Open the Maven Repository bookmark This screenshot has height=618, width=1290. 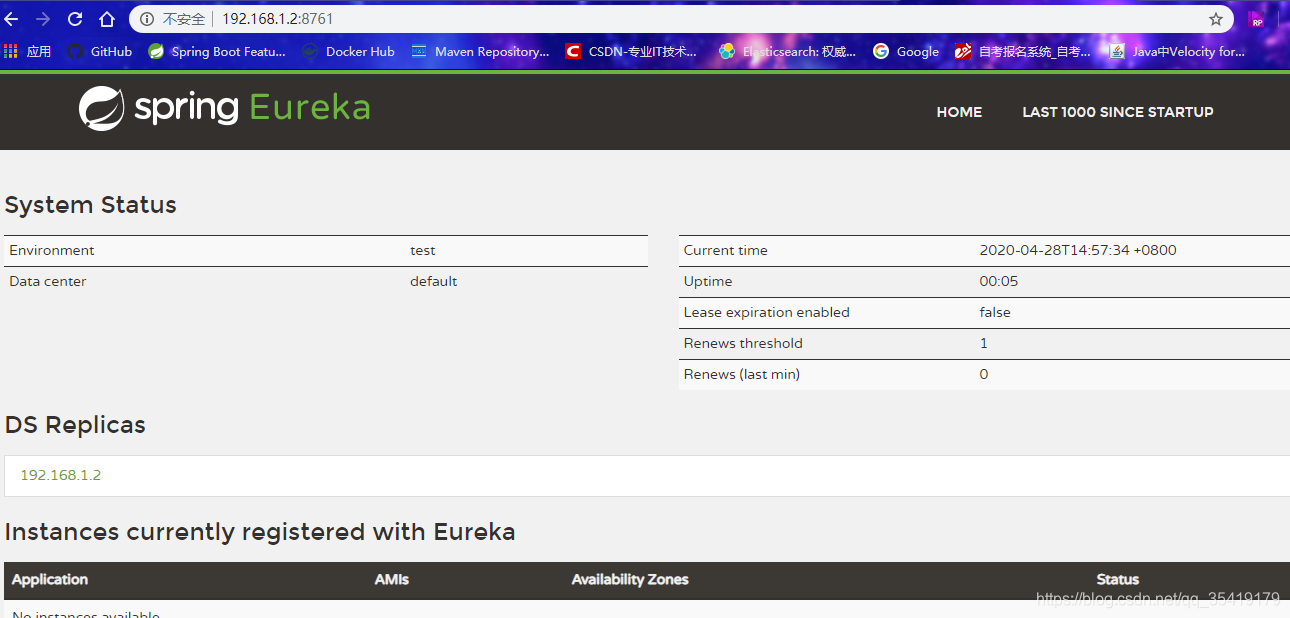480,51
